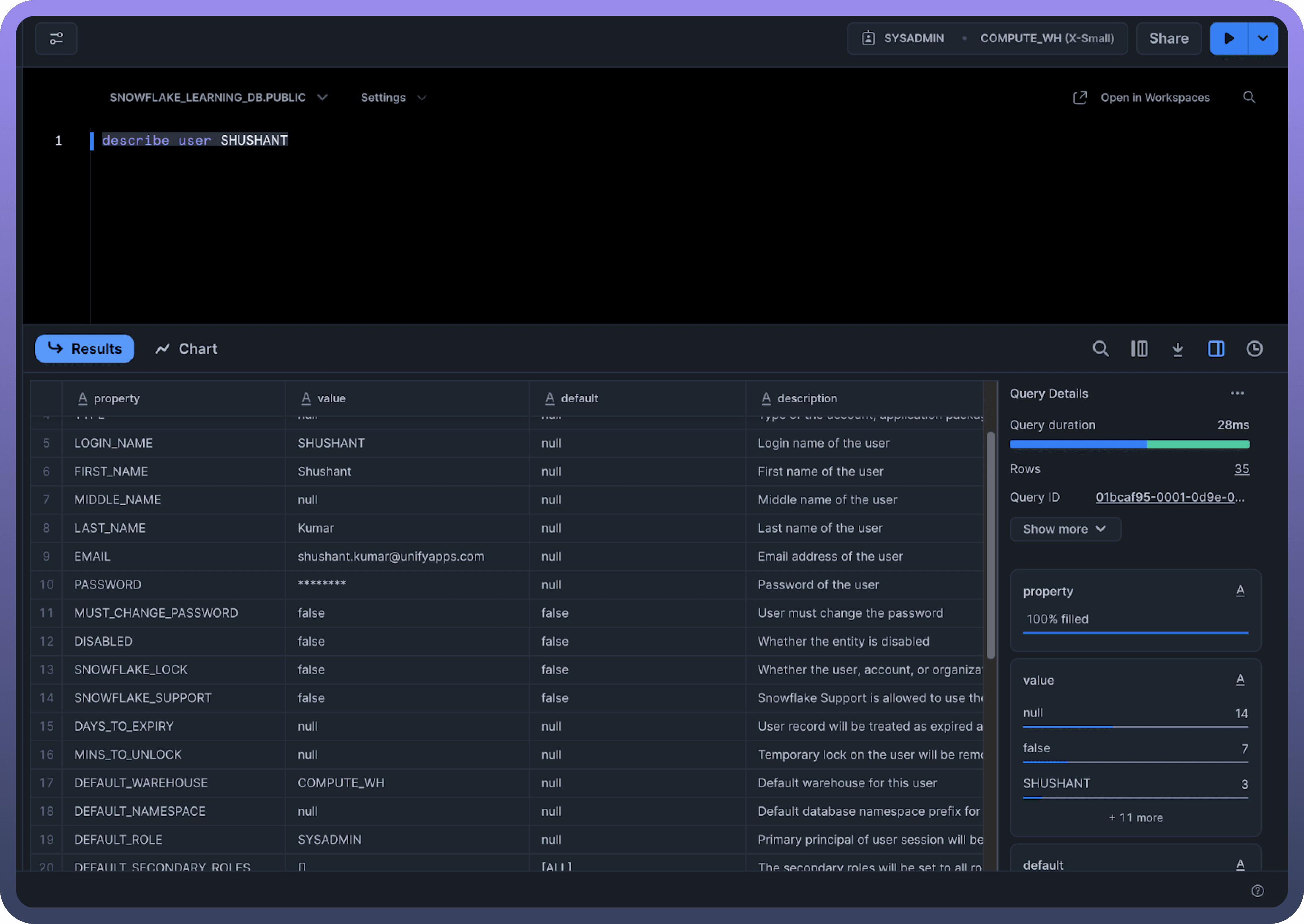This screenshot has height=924, width=1304.
Task: Run the query with the play button
Action: click(1228, 38)
